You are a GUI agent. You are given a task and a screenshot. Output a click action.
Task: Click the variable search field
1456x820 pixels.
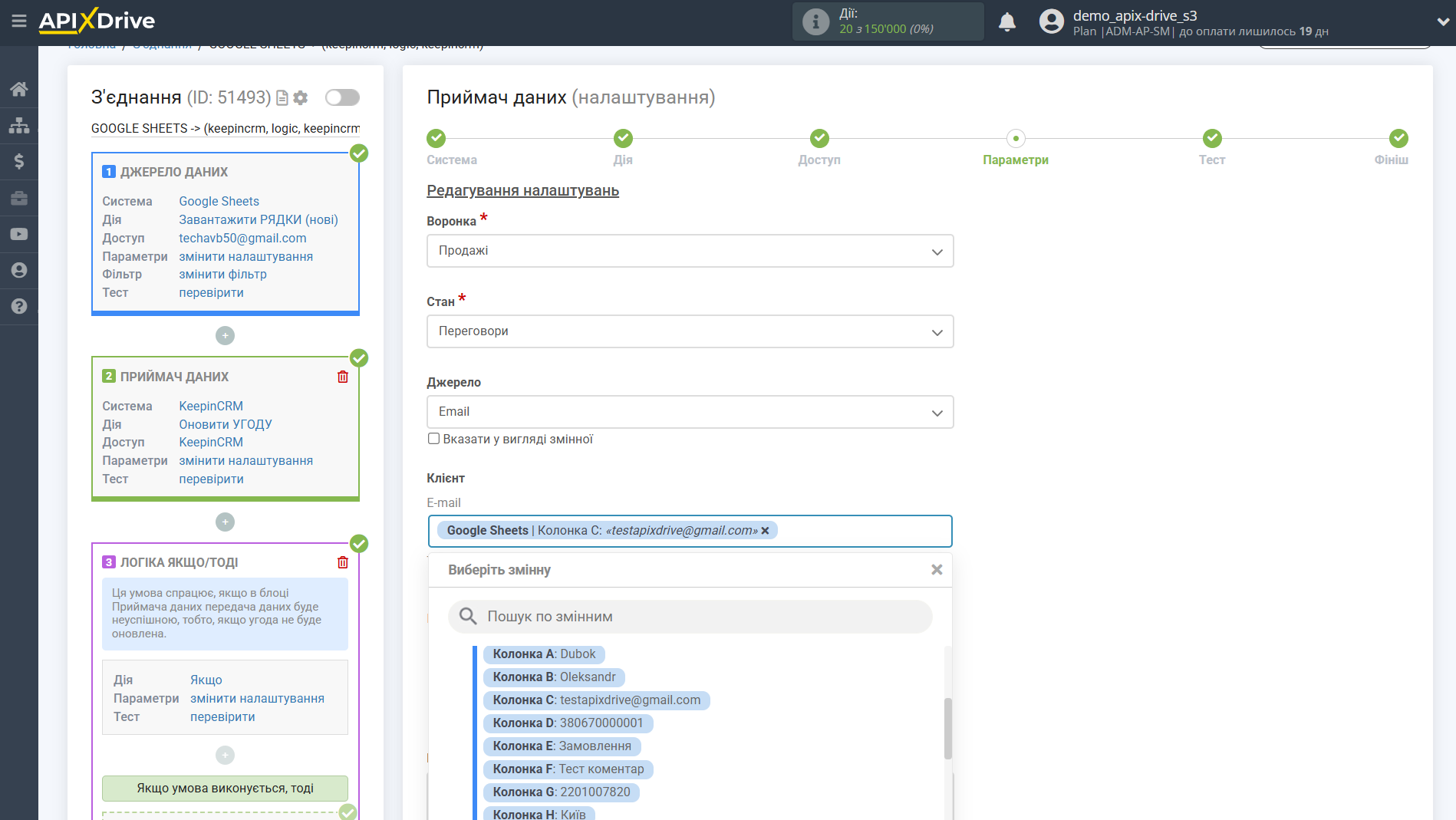(x=690, y=617)
